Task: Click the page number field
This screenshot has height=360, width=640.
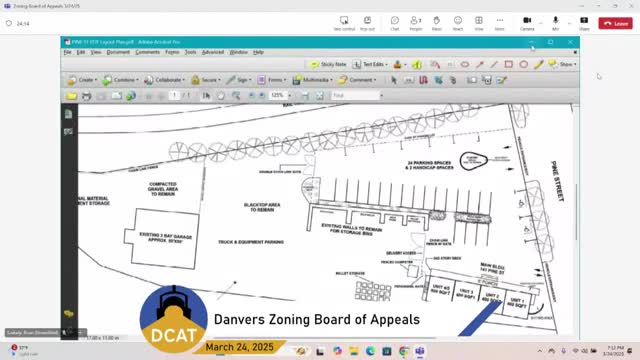Action: [174, 96]
